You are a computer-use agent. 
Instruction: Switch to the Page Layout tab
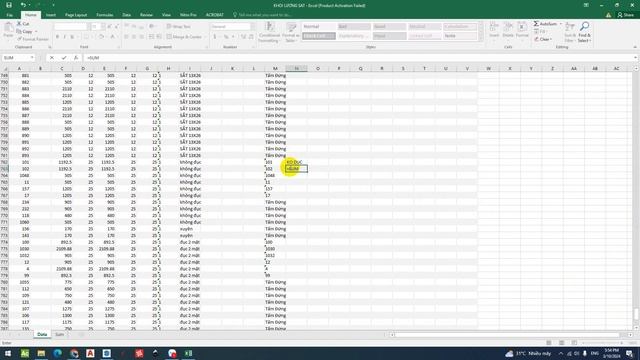tap(76, 15)
